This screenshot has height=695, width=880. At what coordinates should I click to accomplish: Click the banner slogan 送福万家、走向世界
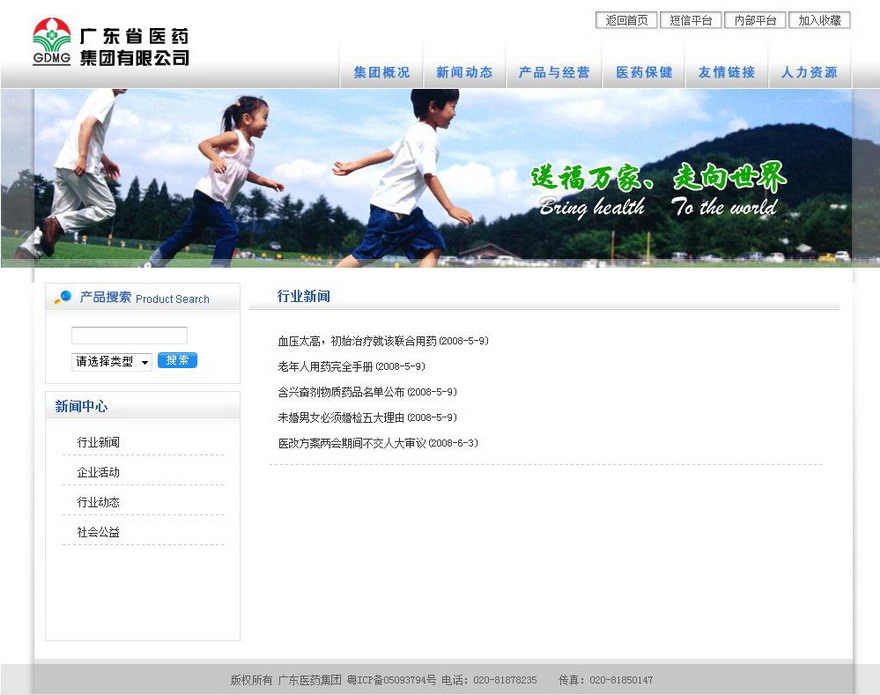pyautogui.click(x=658, y=177)
